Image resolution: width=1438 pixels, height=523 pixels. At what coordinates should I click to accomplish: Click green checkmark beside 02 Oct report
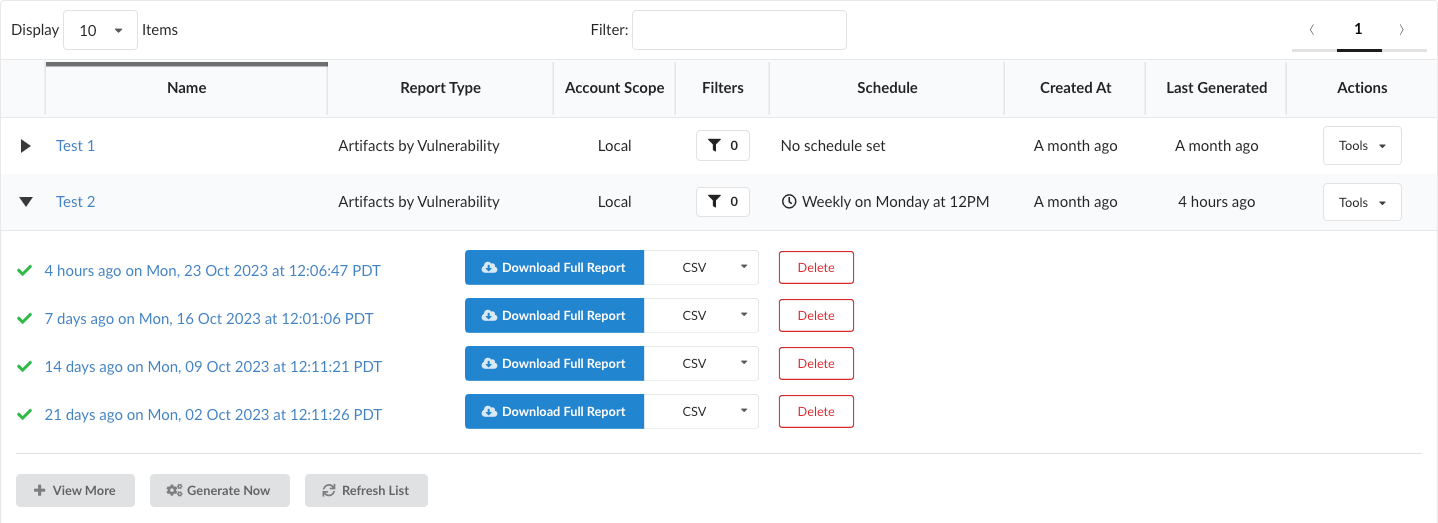25,415
